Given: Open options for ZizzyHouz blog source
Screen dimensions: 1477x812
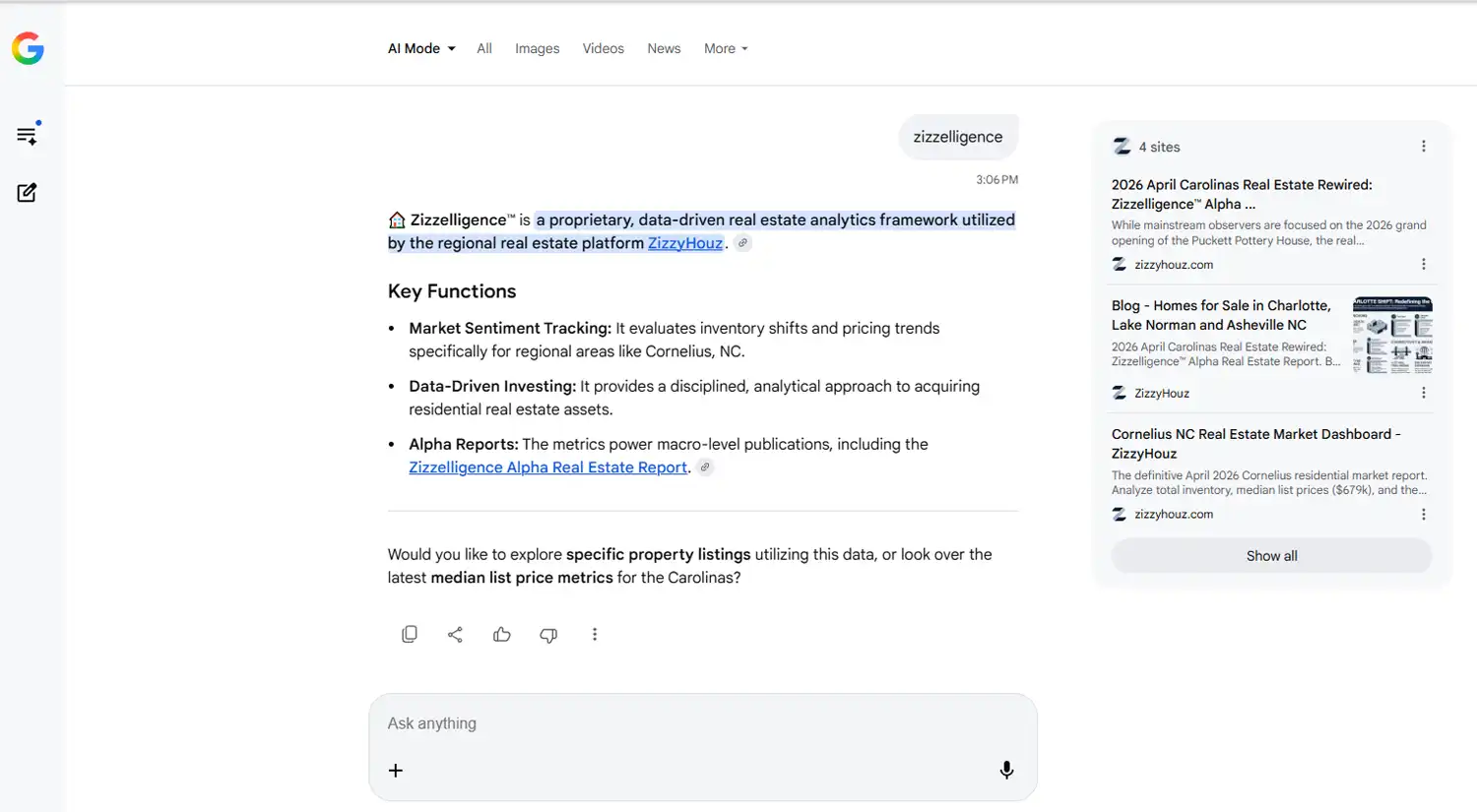Looking at the screenshot, I should click(x=1423, y=393).
